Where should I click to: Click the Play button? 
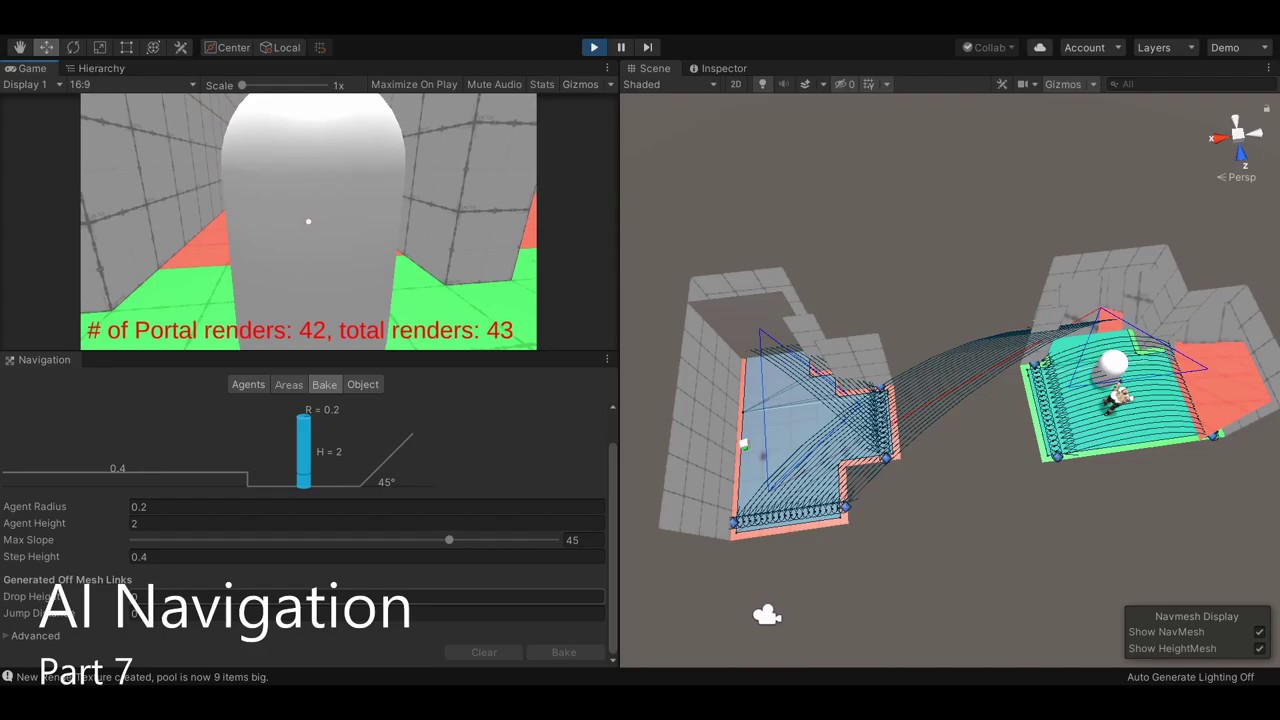click(594, 47)
